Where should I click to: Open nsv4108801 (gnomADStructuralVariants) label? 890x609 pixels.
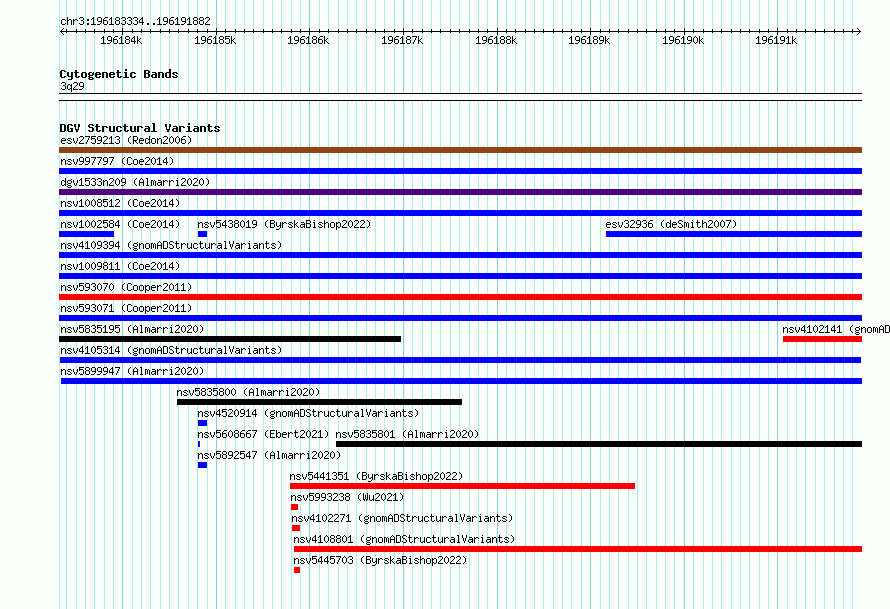click(404, 539)
